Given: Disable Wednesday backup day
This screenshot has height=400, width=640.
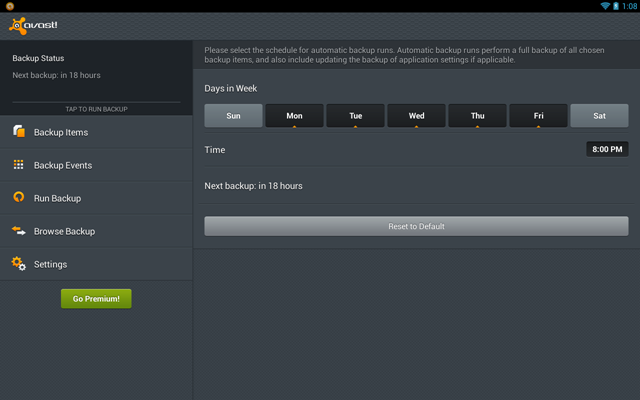Looking at the screenshot, I should [x=416, y=116].
